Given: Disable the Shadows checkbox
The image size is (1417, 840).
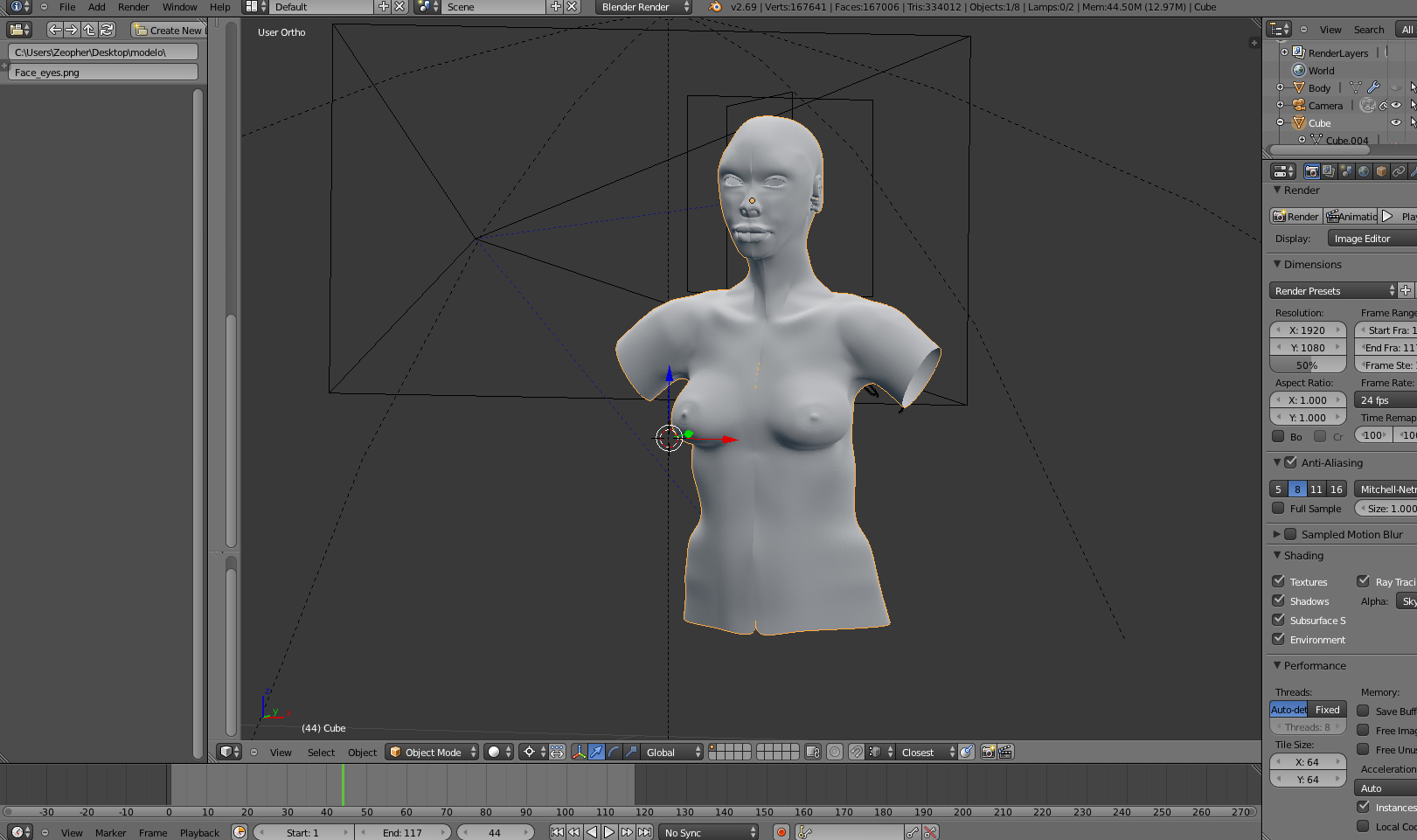Looking at the screenshot, I should click(1278, 600).
